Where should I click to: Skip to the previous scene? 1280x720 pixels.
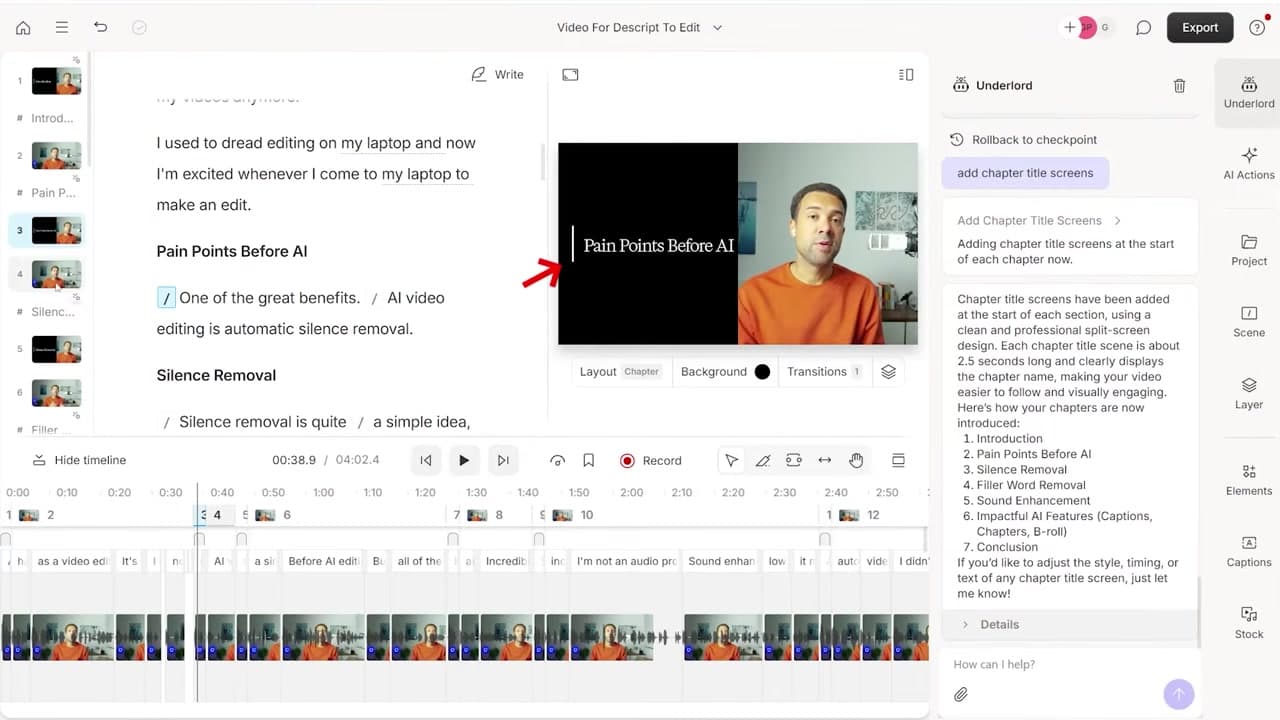point(426,461)
